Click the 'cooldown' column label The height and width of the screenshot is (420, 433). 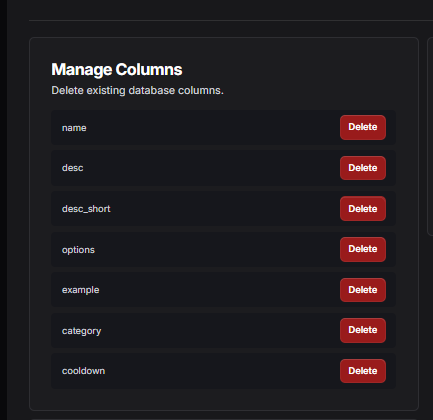pos(83,371)
